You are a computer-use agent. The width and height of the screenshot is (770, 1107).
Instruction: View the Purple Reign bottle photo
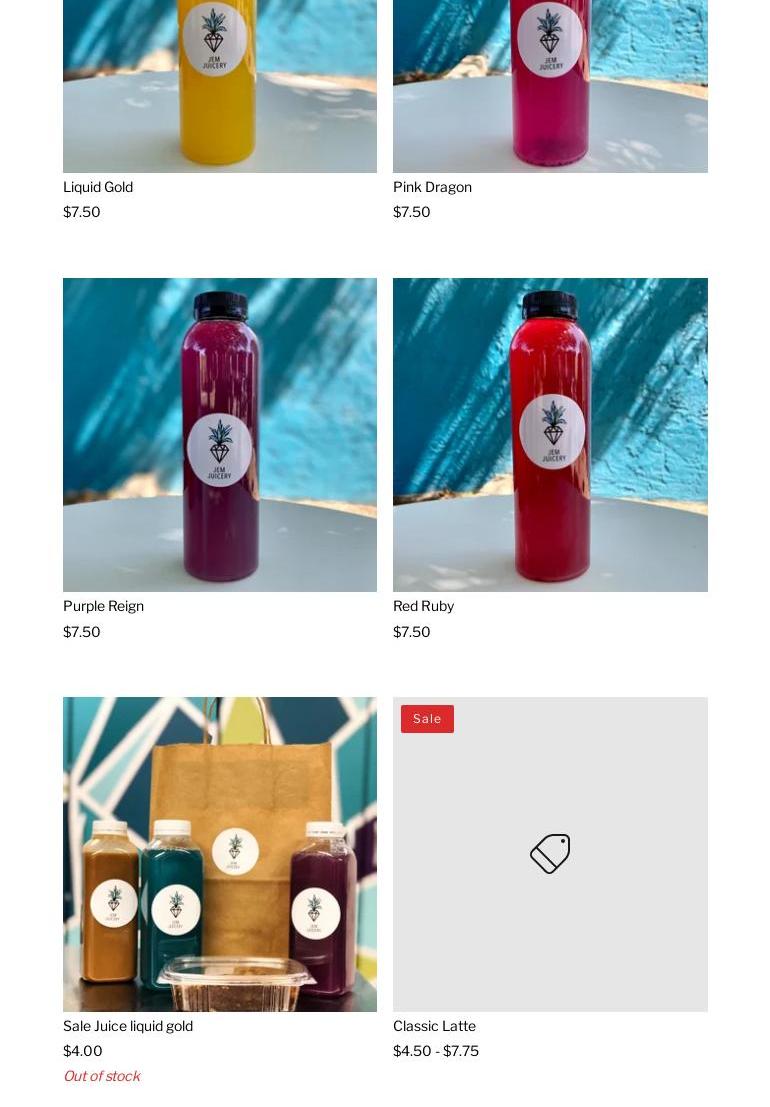(219, 435)
